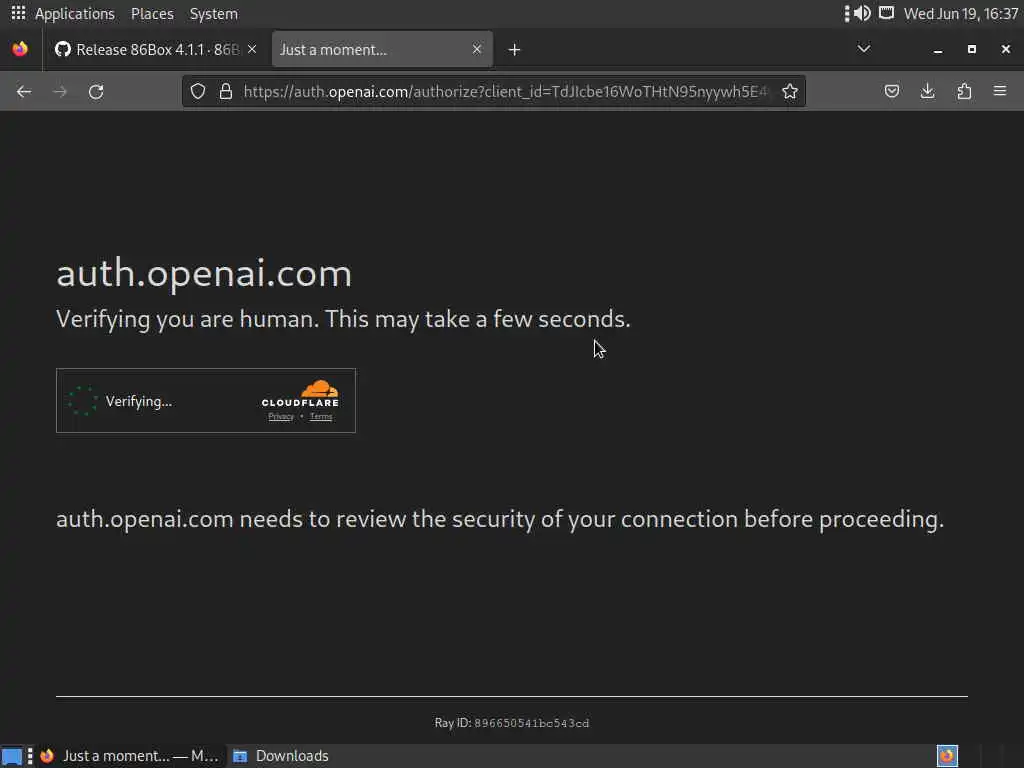Click Firefox icon in bottom panel tray
Screen dimensions: 1024x768
point(947,756)
